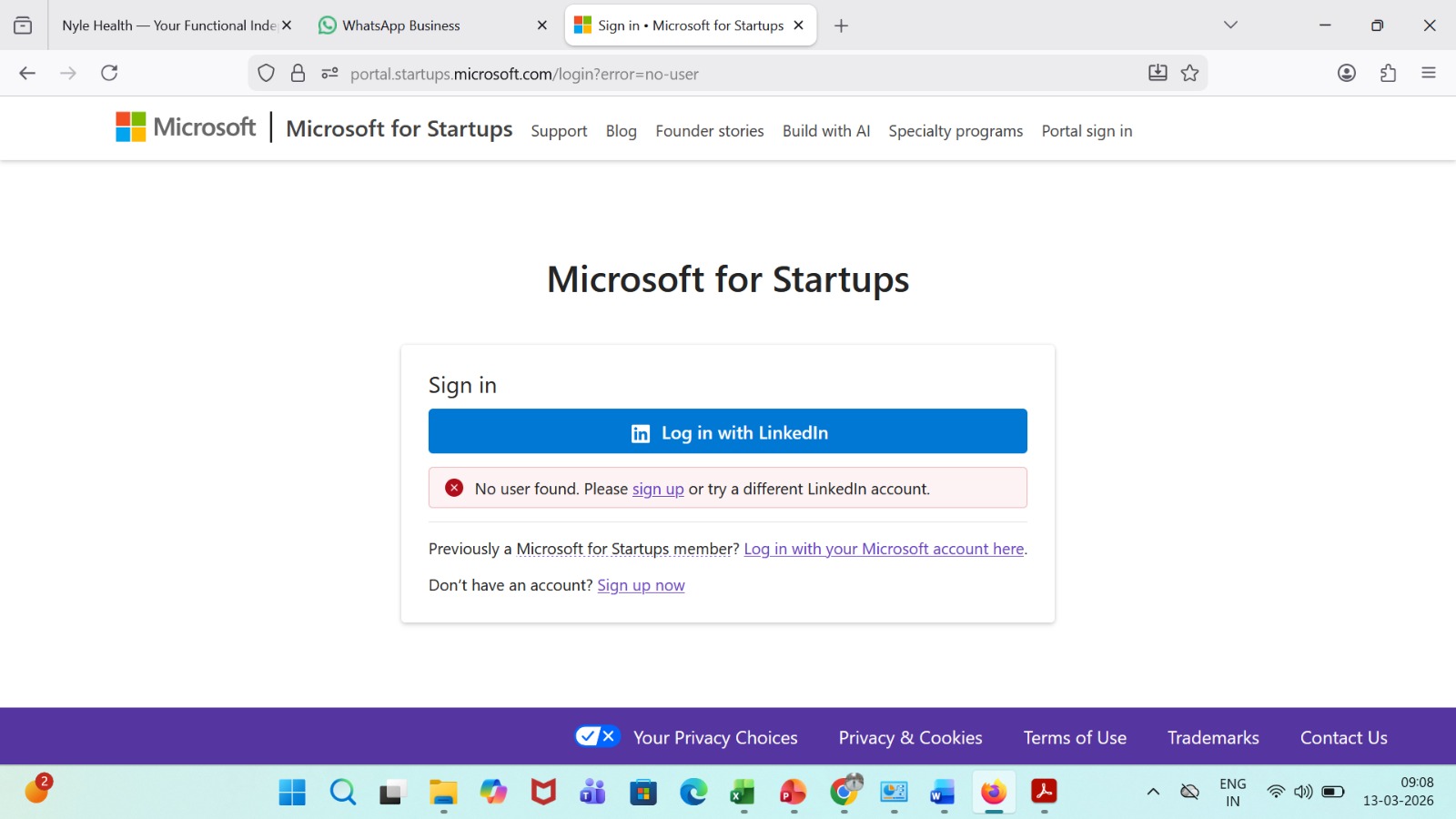Bookmark this page with the star icon

pos(1189,74)
